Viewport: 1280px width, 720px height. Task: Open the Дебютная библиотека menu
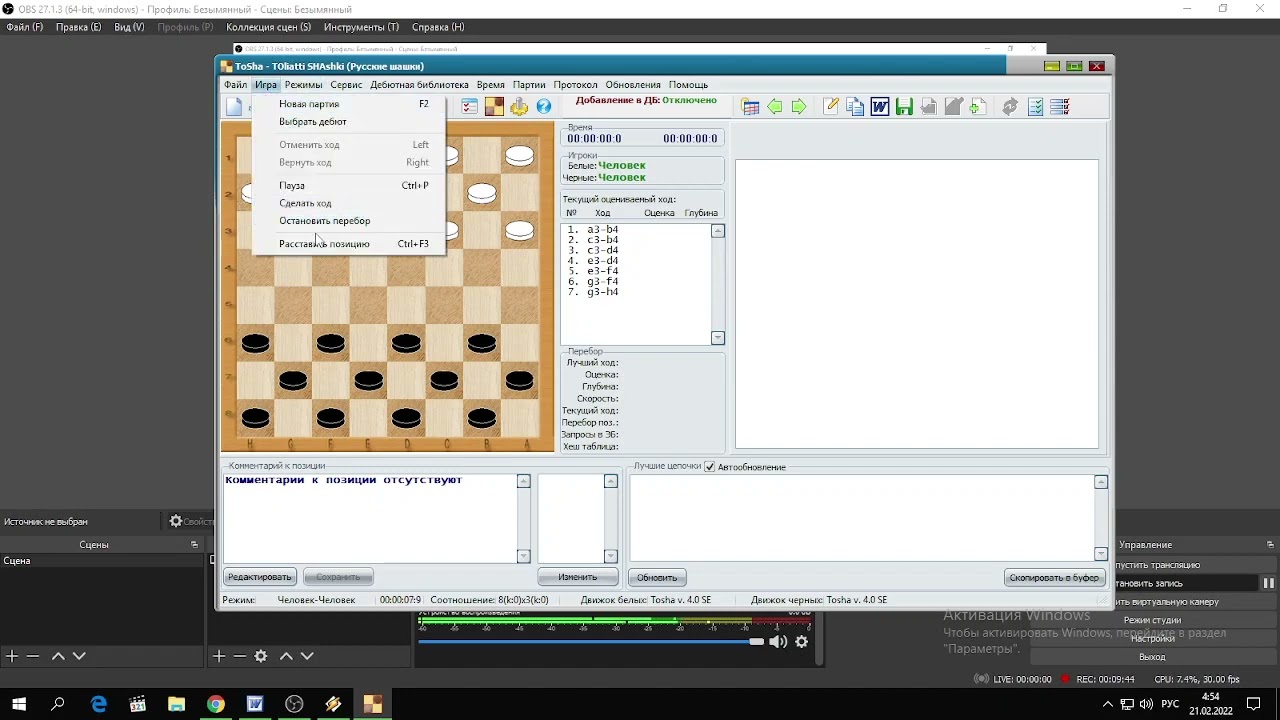click(419, 85)
